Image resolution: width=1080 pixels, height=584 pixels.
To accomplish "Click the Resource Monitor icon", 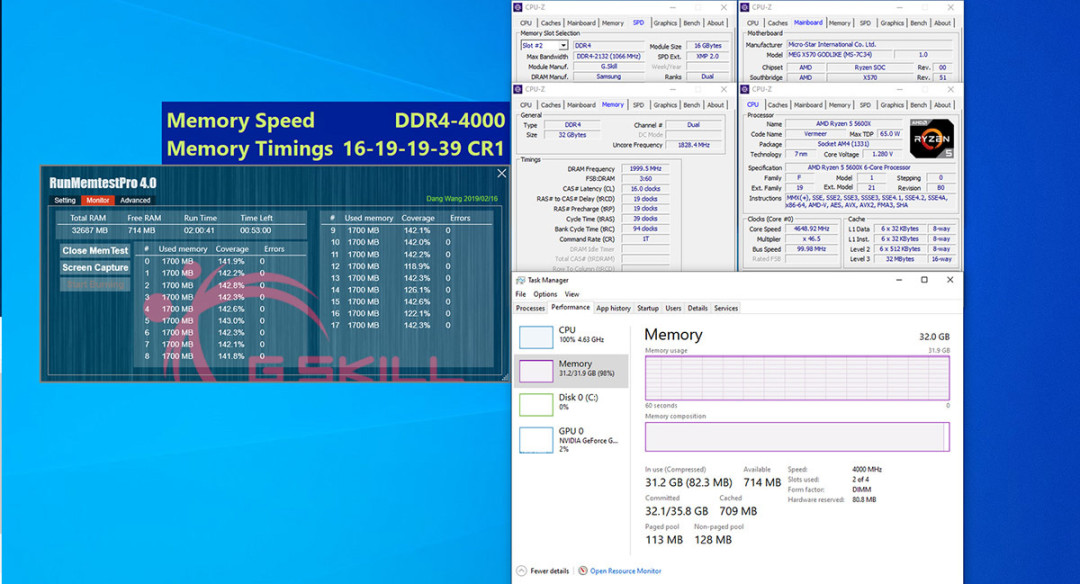I will click(583, 571).
